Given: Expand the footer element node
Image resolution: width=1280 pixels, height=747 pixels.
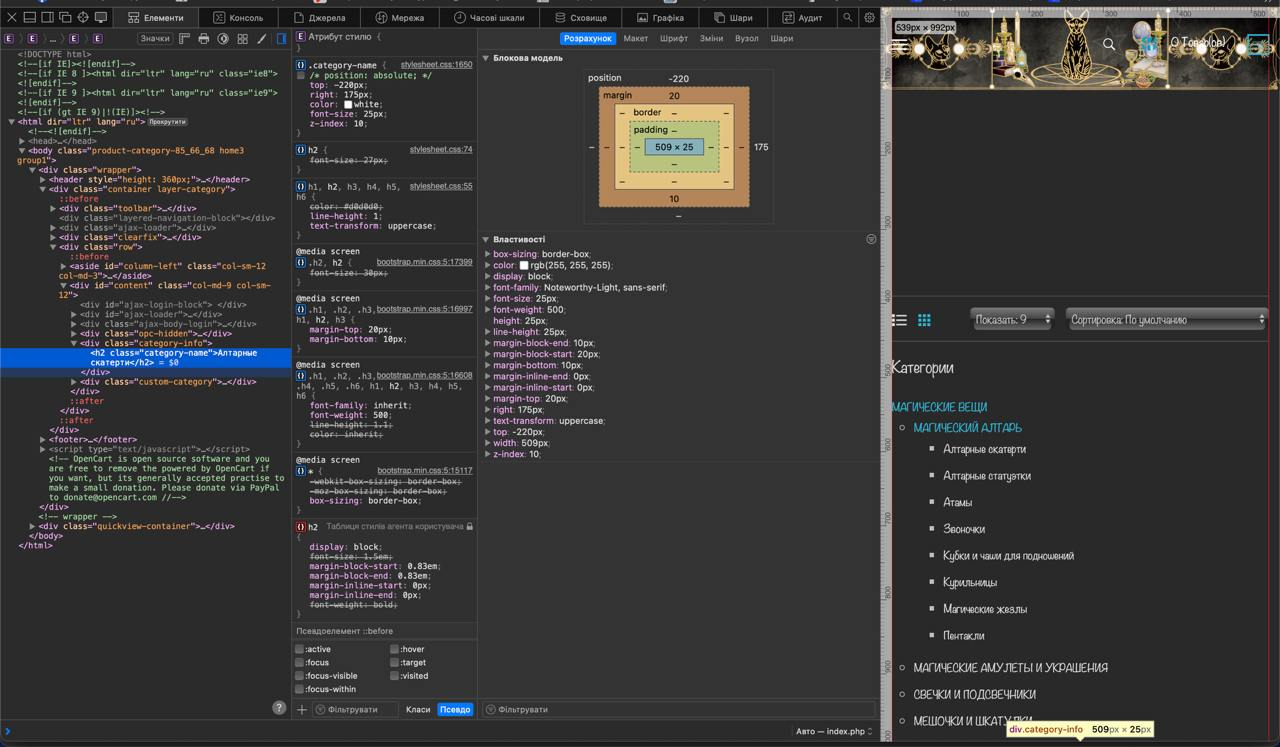Looking at the screenshot, I should coord(42,440).
